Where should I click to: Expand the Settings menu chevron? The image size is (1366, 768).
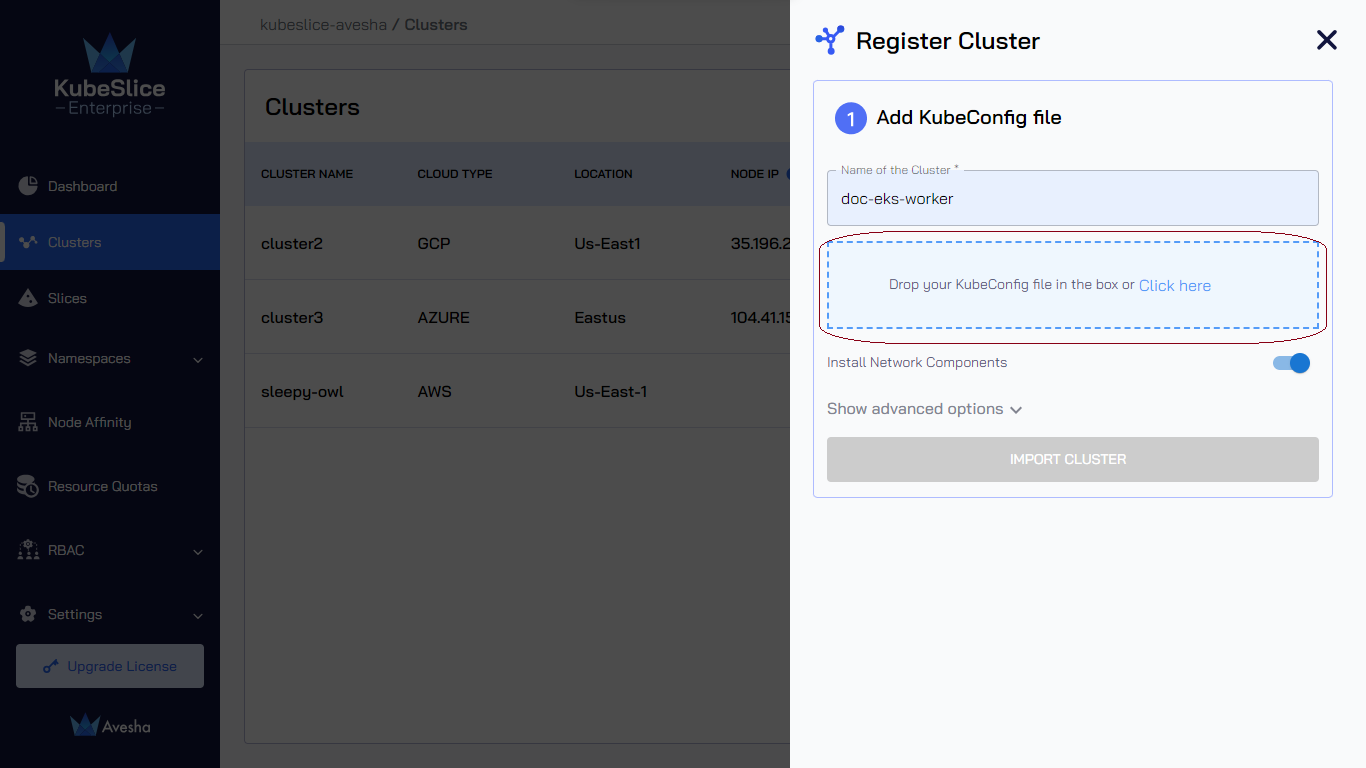pos(198,615)
